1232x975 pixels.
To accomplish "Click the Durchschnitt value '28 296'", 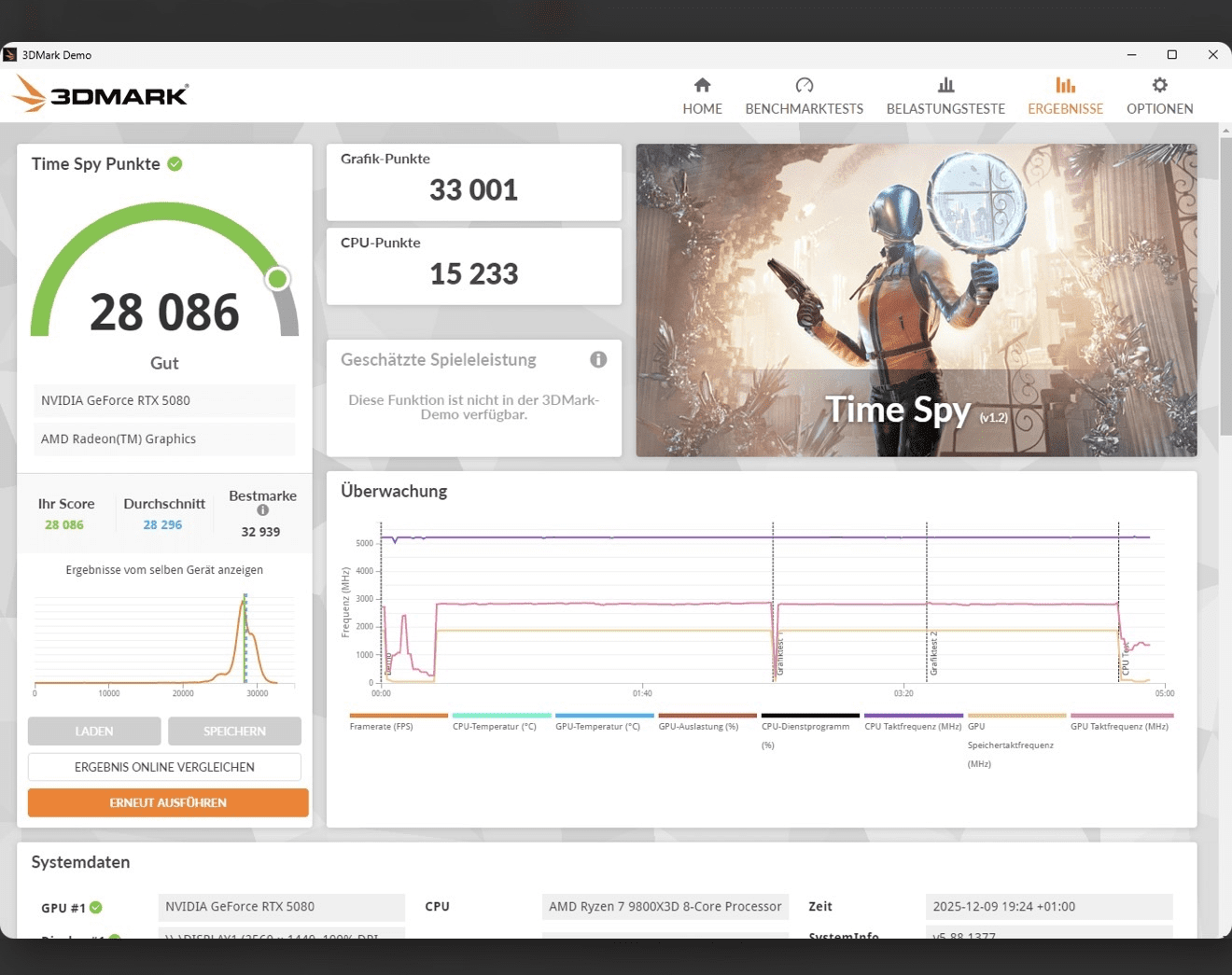I will coord(162,524).
